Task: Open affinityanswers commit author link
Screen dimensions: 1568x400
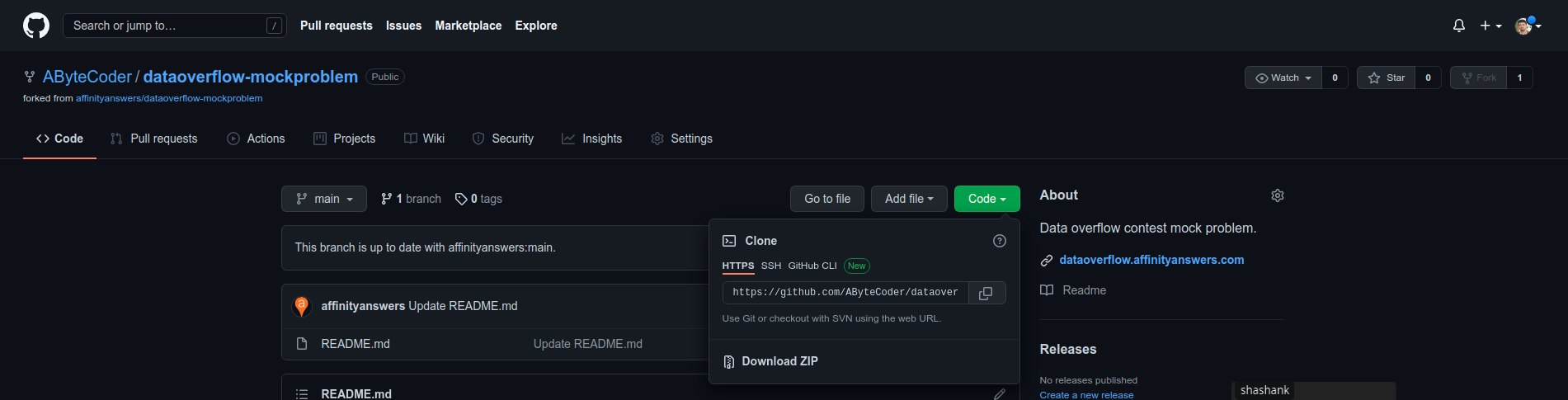Action: (363, 306)
